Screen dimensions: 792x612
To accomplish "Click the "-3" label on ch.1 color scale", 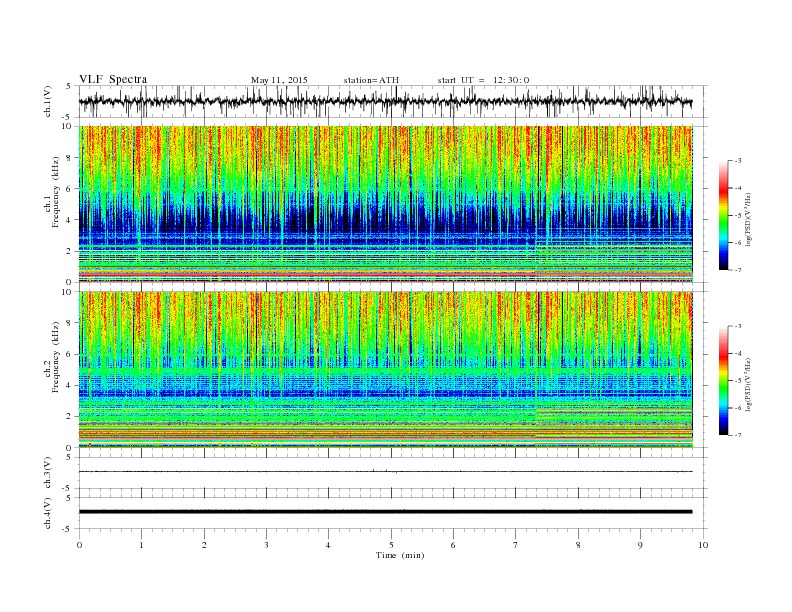I will [x=738, y=161].
